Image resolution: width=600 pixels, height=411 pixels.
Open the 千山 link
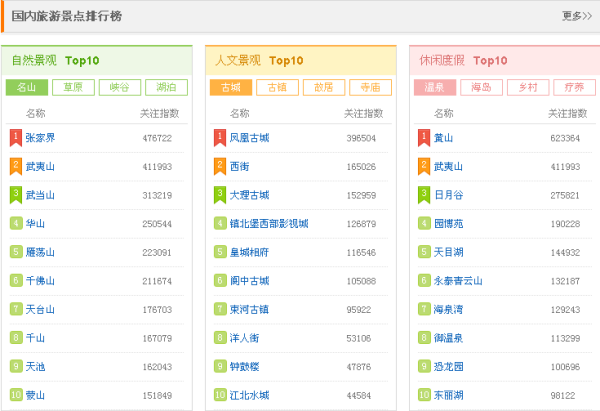coord(35,338)
